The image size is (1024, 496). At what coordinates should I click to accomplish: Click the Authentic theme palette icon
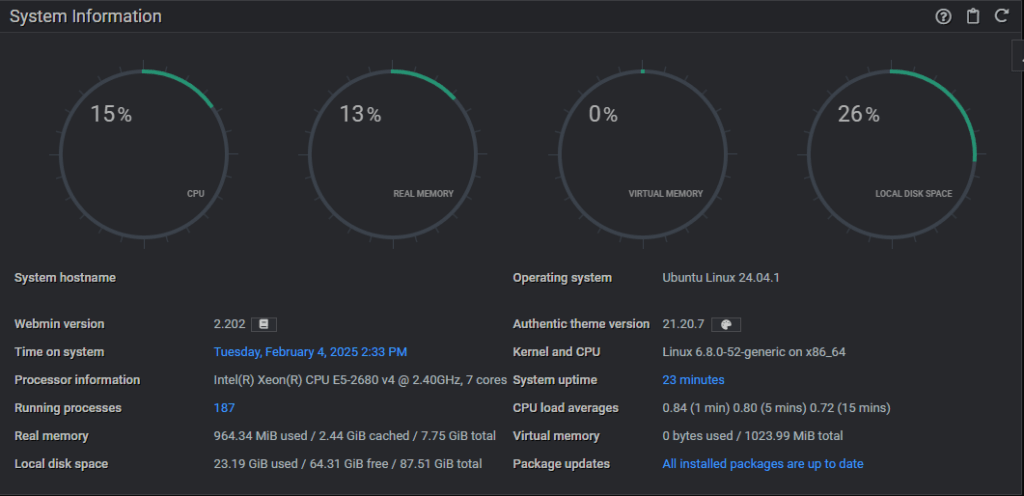(726, 324)
